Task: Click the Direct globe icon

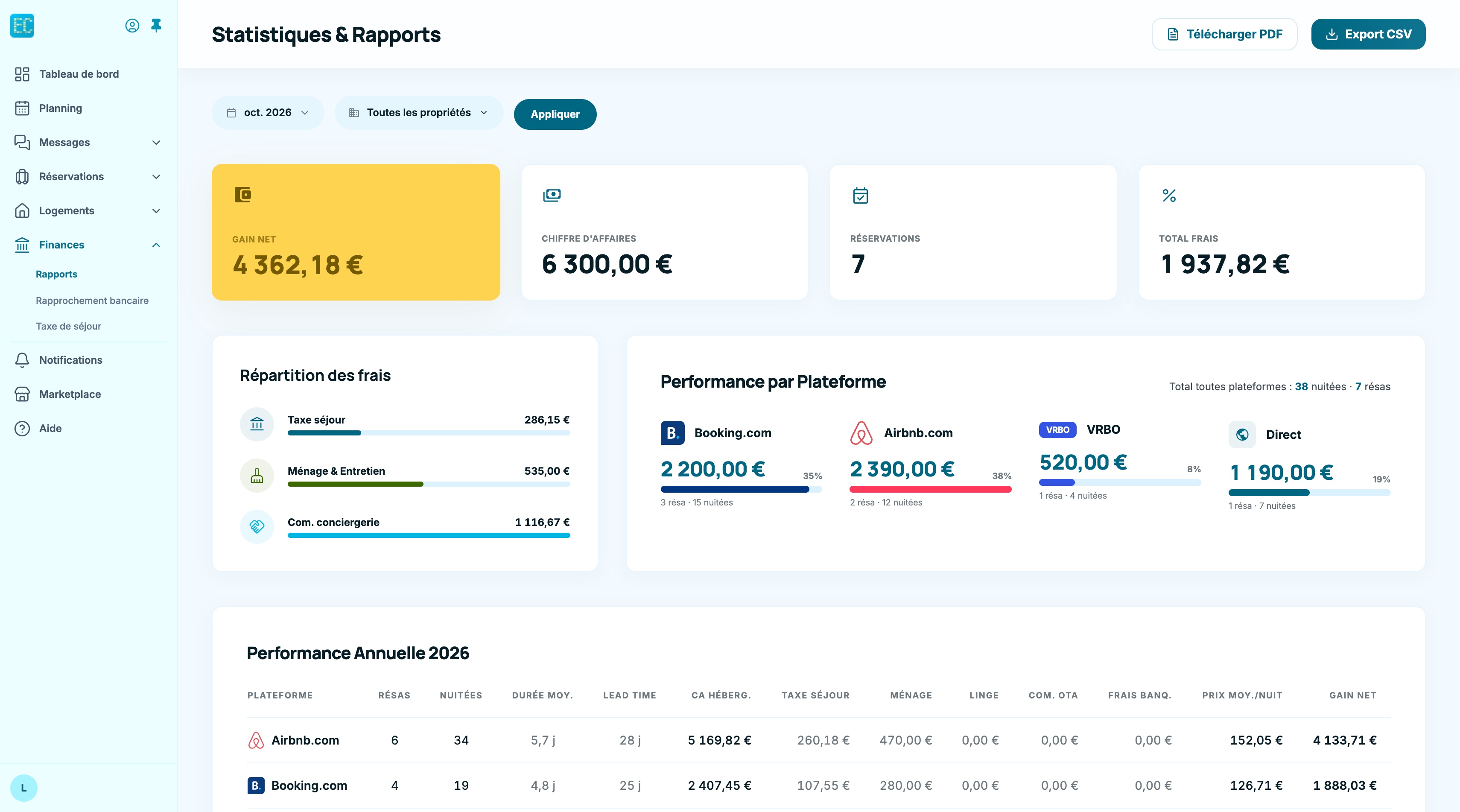Action: click(1242, 435)
